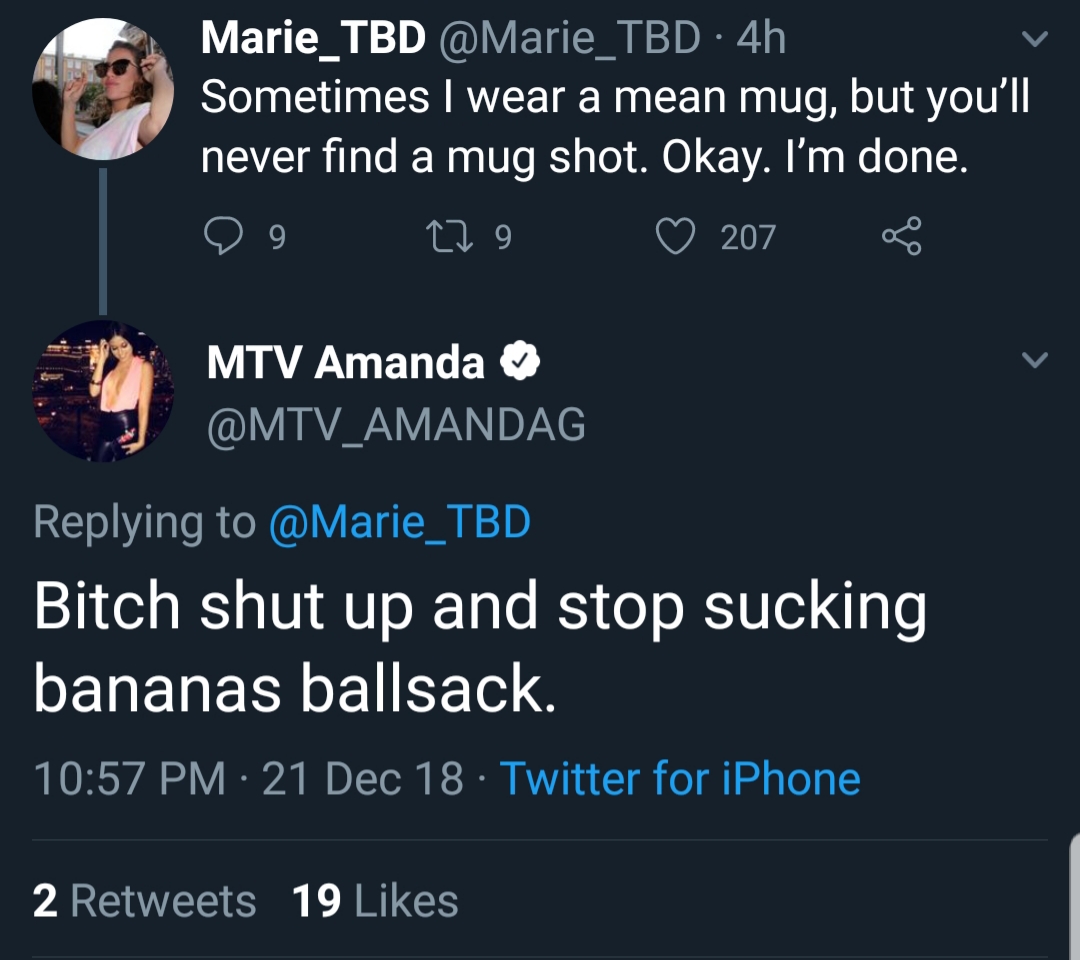Like Marie_TBD's tweet with the heart icon
The image size is (1080, 960).
pos(674,236)
